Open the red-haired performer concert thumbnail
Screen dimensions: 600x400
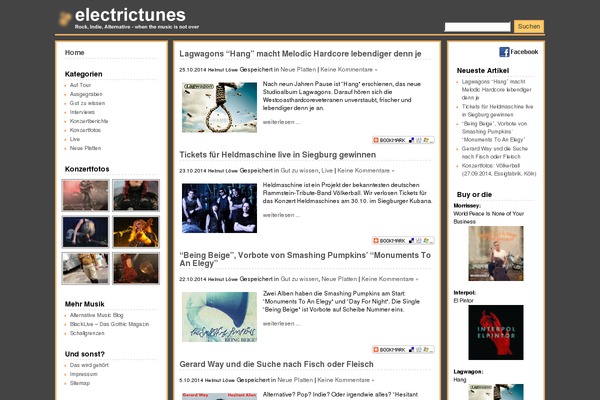(136, 195)
